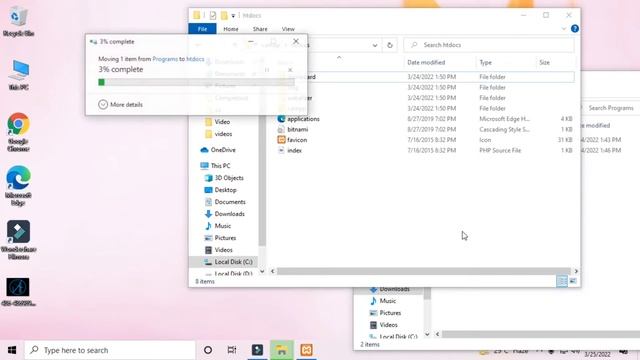Viewport: 640px width, 360px height.
Task: Switch to large icons view layout
Action: click(573, 281)
